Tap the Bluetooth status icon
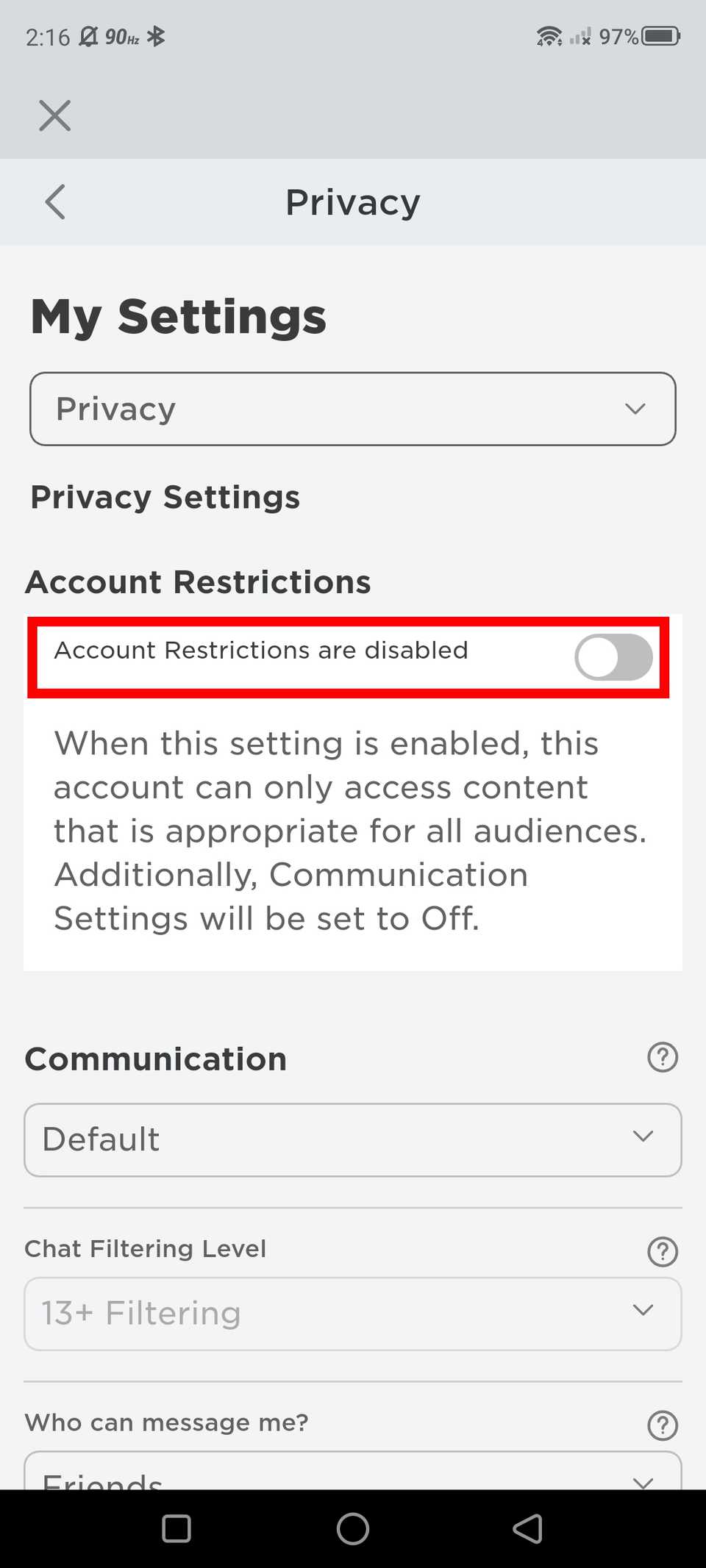The width and height of the screenshot is (706, 1568). point(157,35)
